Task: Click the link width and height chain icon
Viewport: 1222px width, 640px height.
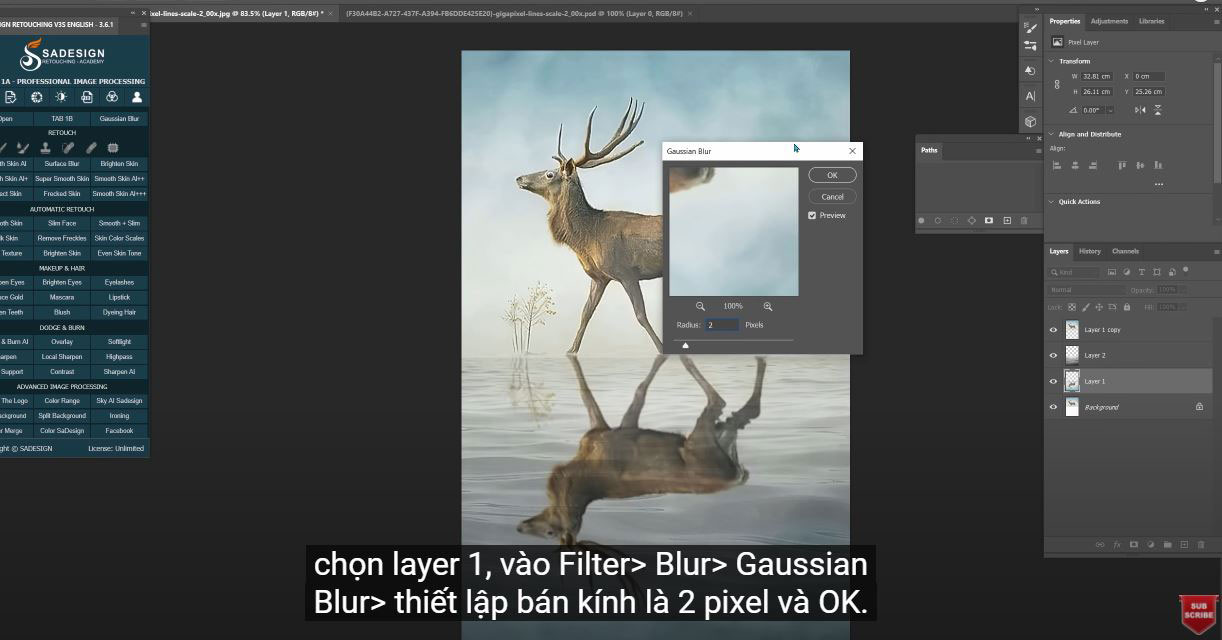Action: 1057,84
